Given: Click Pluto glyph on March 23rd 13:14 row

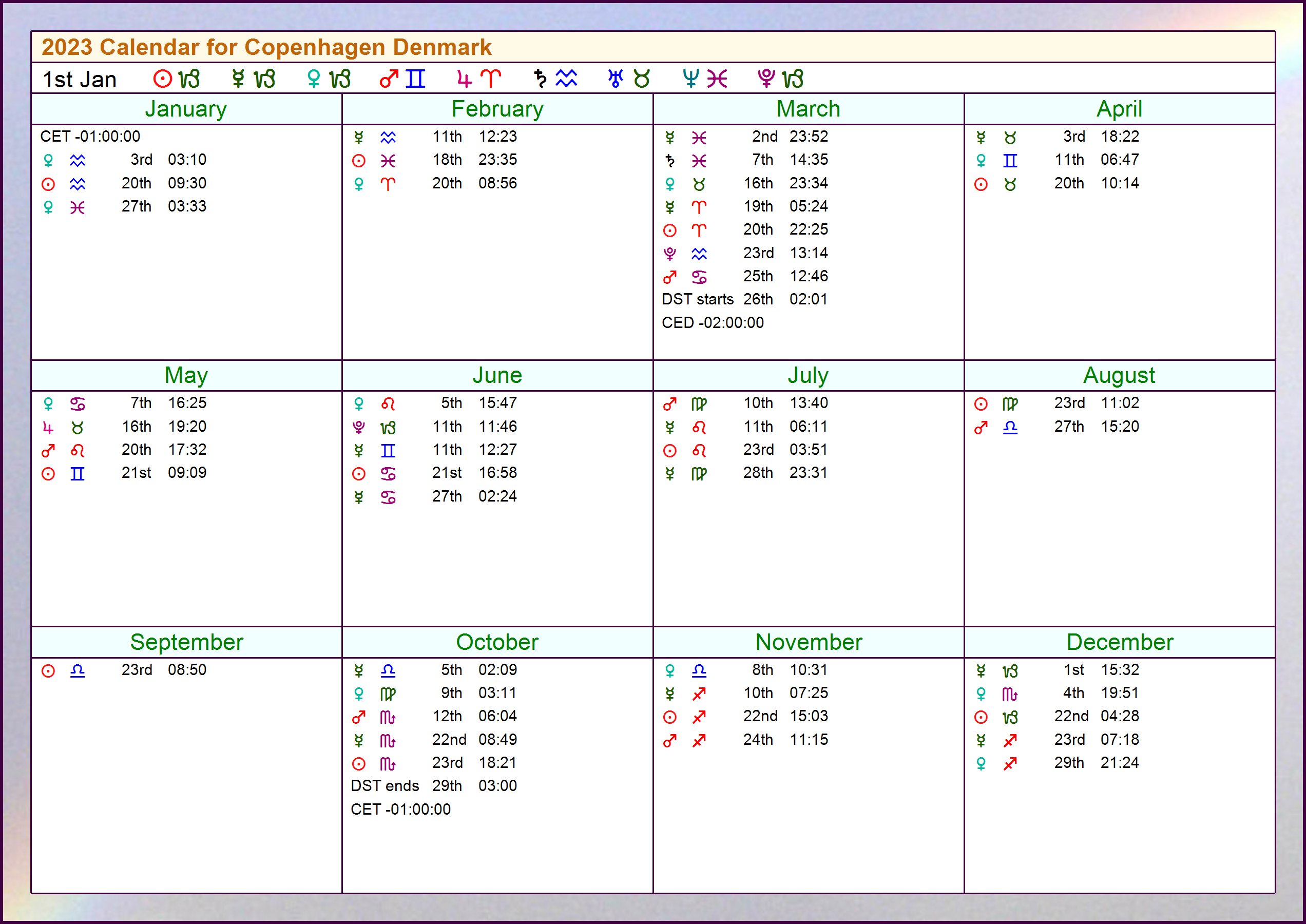Looking at the screenshot, I should (x=670, y=254).
